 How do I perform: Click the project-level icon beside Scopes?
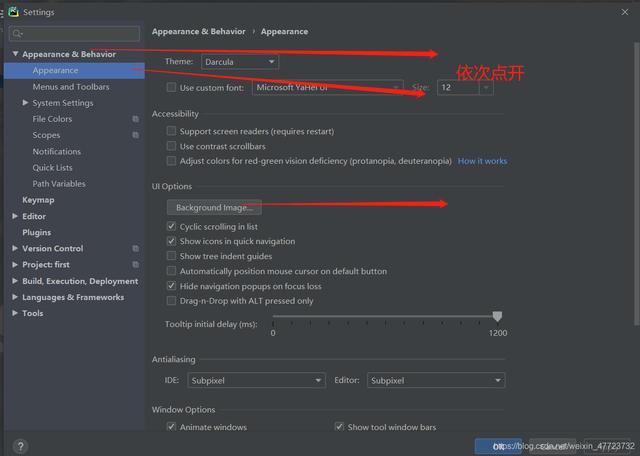pyautogui.click(x=135, y=135)
